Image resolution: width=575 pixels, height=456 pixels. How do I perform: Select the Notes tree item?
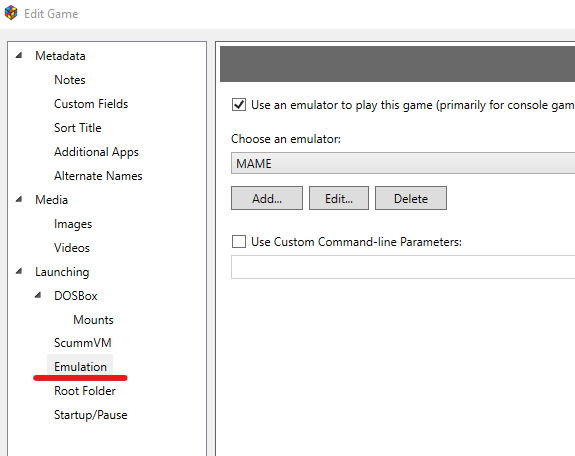click(70, 80)
